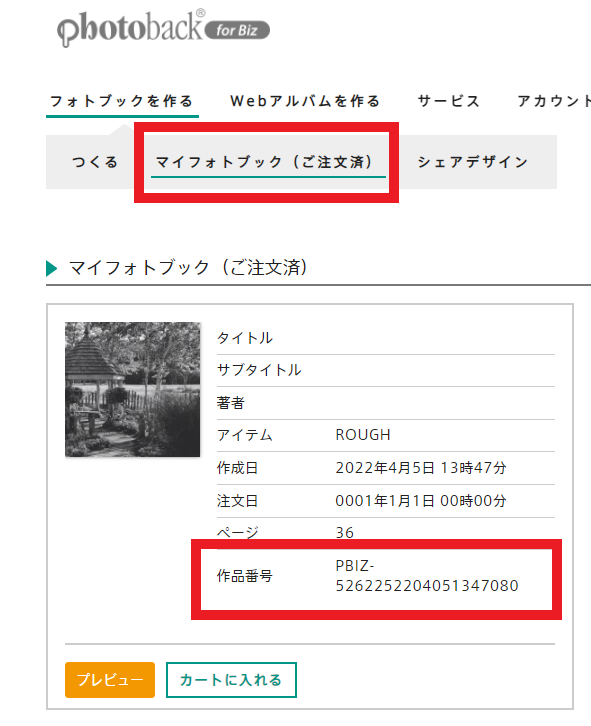Open the Webアルバムを作る menu
The width and height of the screenshot is (591, 726).
coord(305,101)
